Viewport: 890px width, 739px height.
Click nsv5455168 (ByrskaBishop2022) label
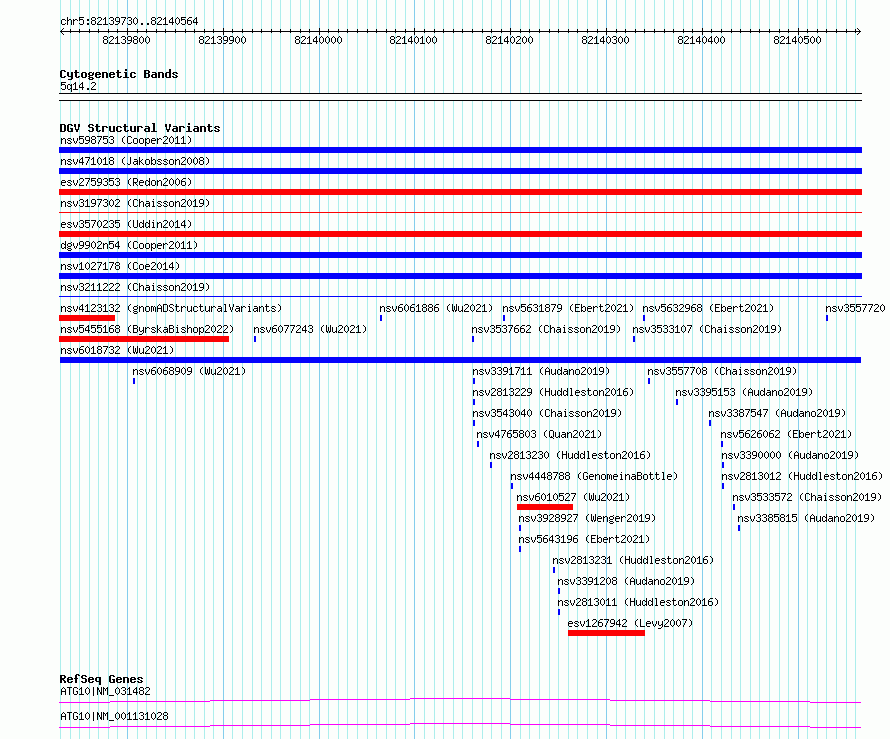point(147,329)
